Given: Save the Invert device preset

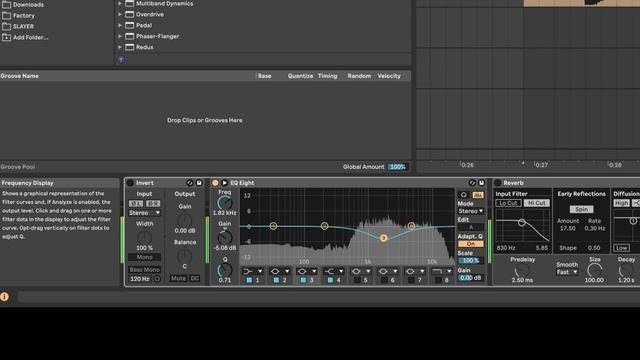Looking at the screenshot, I should coord(199,183).
